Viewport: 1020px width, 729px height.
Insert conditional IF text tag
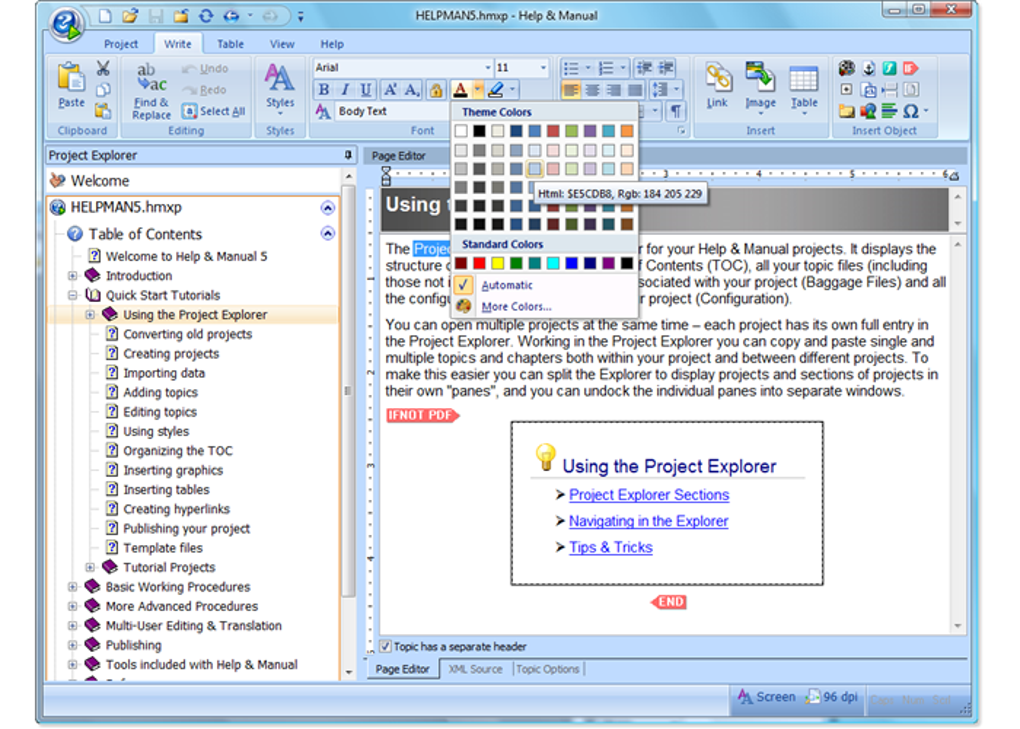(x=911, y=68)
